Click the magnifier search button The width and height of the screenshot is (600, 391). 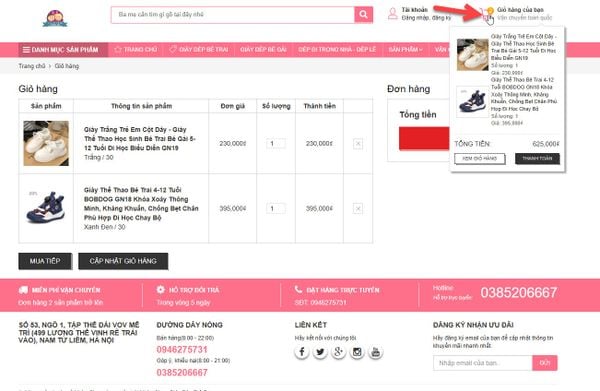point(364,15)
